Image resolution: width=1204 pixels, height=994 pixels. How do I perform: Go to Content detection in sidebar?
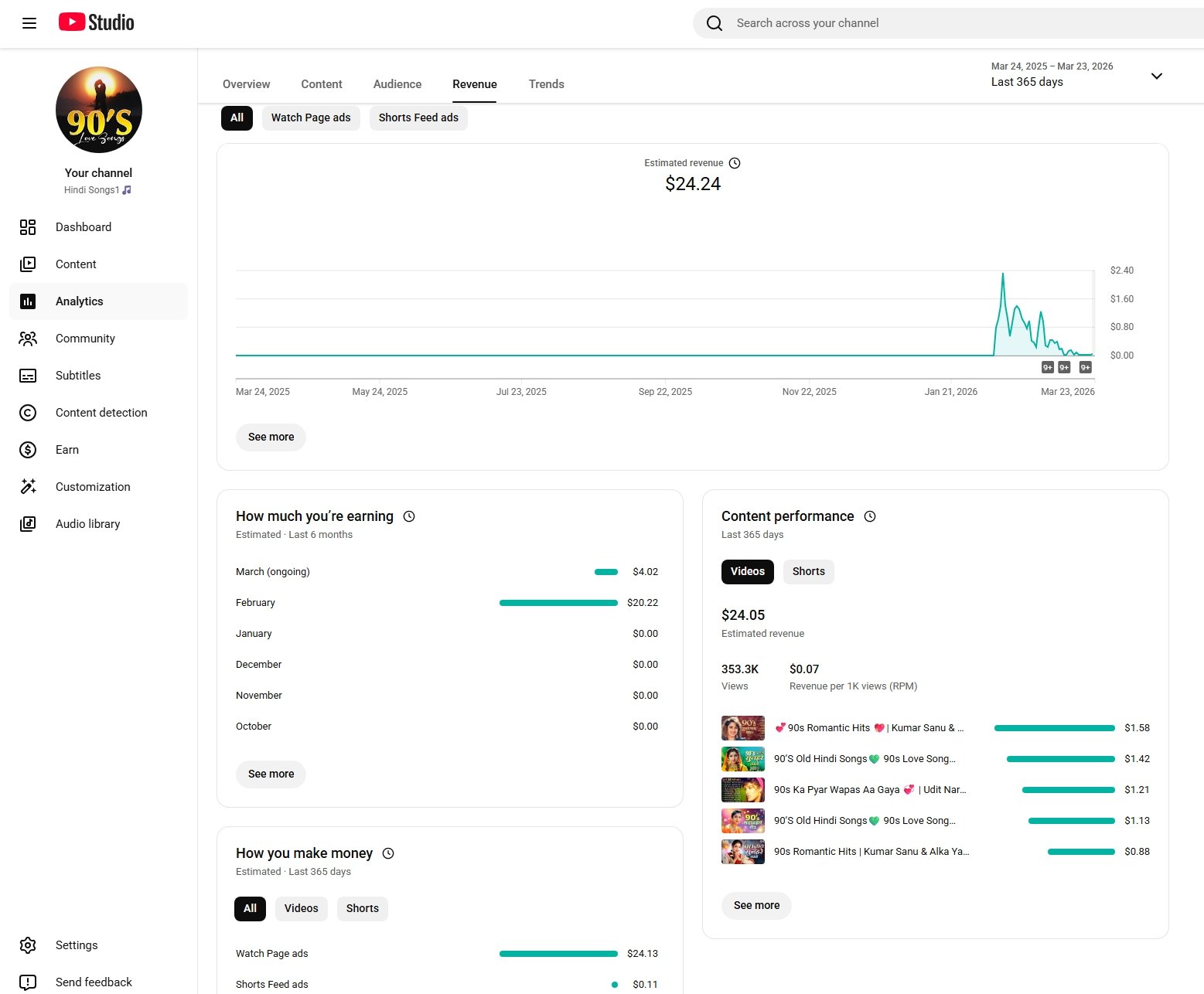pyautogui.click(x=101, y=413)
